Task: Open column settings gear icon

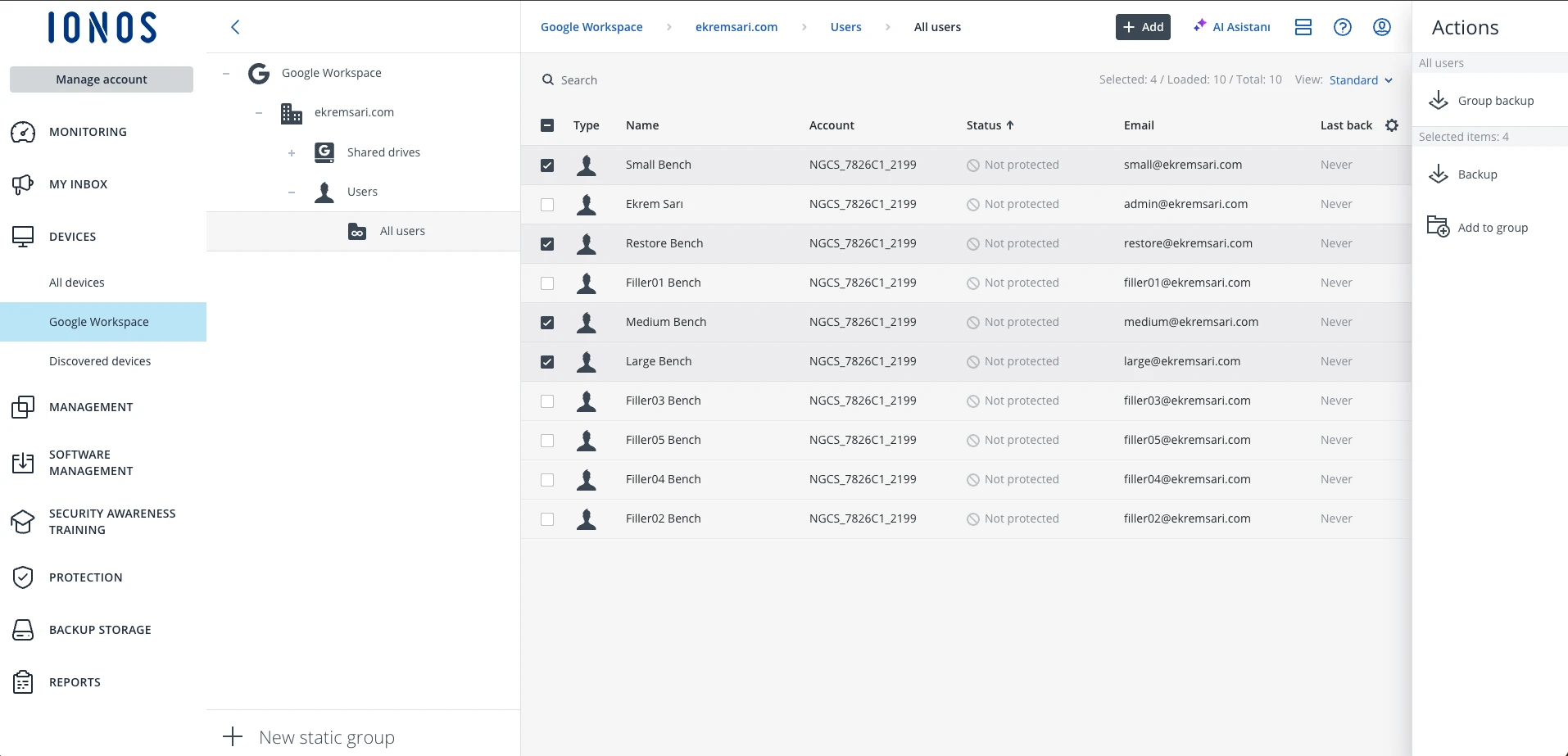Action: (1392, 125)
